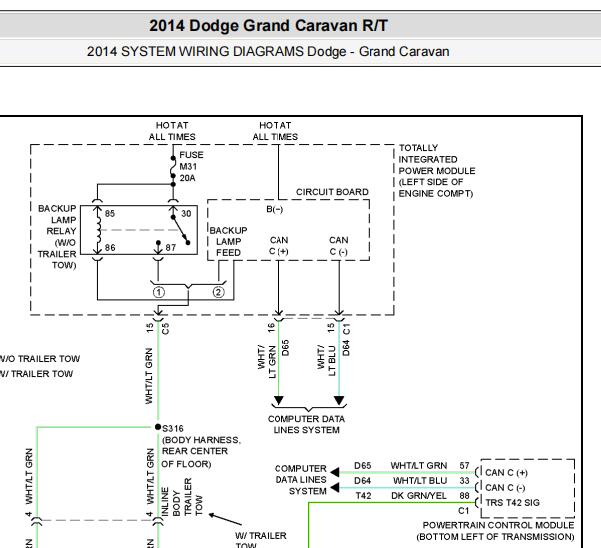Select the 'BACKUP LAMP FEED' label

[x=228, y=241]
